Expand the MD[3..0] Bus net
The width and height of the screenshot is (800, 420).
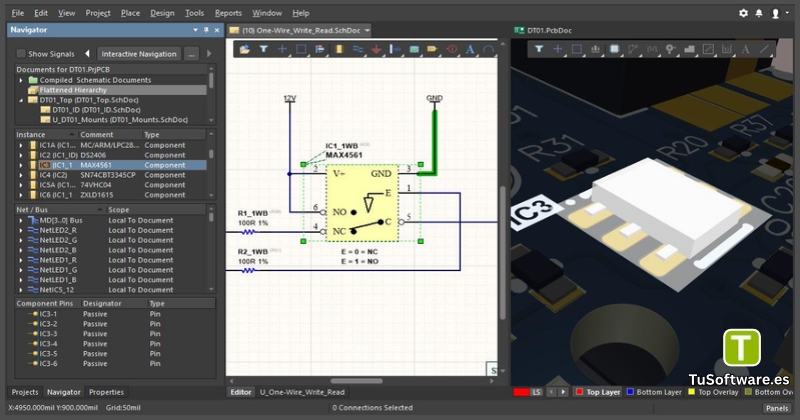coord(21,220)
